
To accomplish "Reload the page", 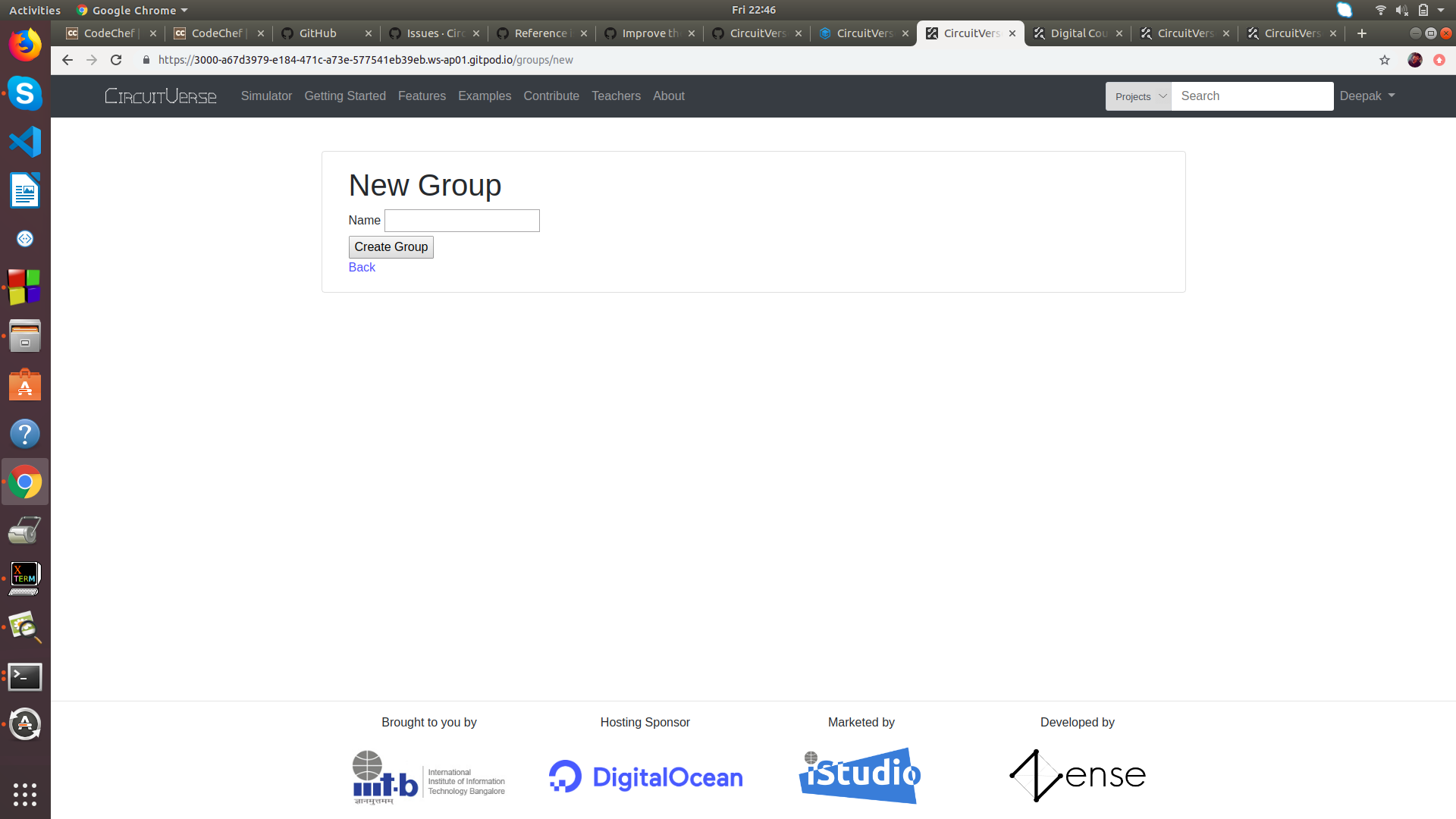I will (x=116, y=60).
